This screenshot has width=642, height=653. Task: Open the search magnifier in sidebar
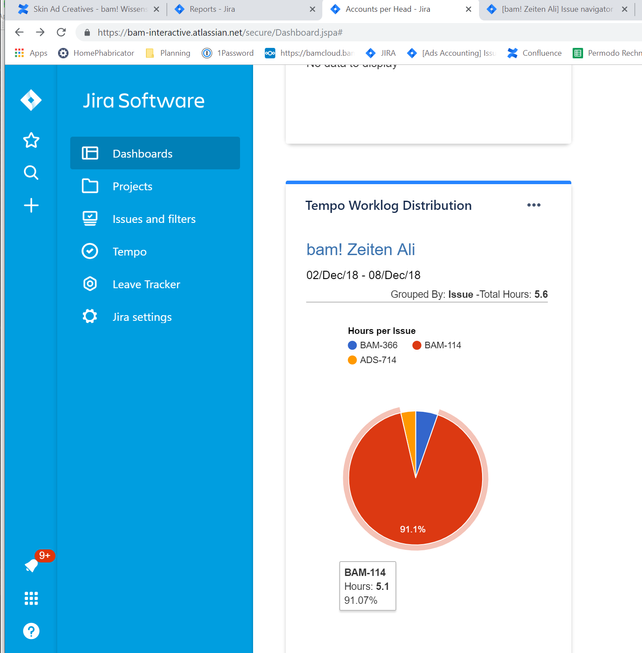(x=31, y=172)
